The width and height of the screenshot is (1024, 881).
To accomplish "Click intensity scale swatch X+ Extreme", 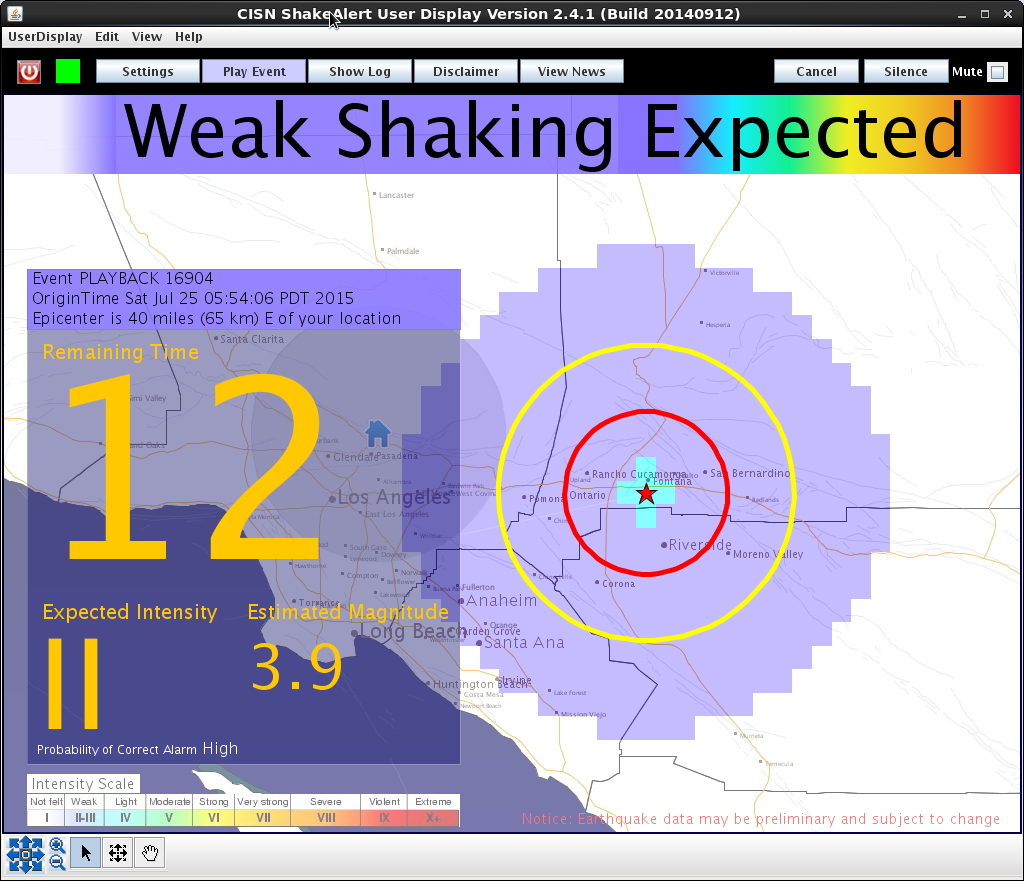I will pos(433,818).
